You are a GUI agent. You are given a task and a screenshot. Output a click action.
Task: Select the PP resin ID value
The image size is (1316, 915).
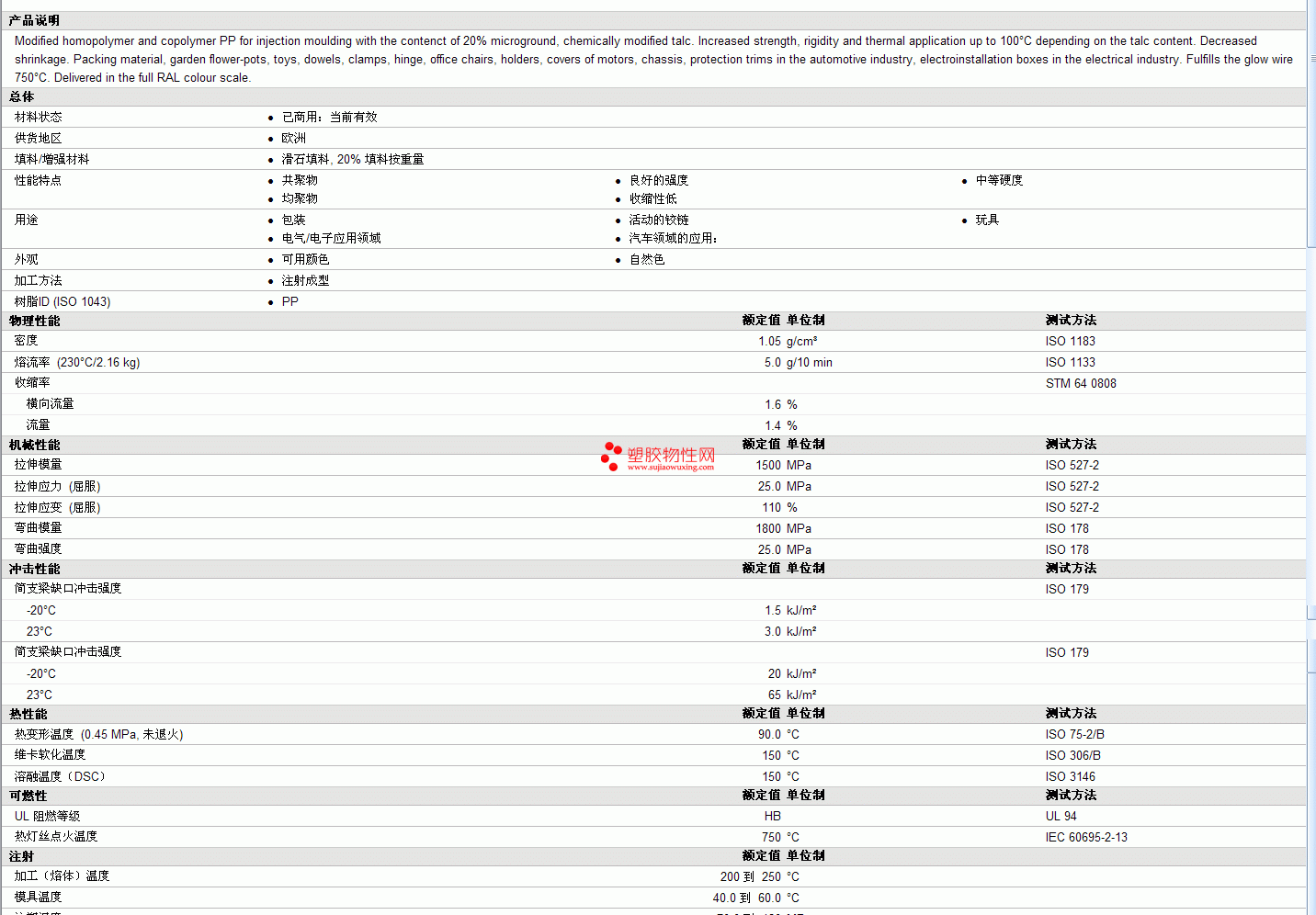[290, 301]
